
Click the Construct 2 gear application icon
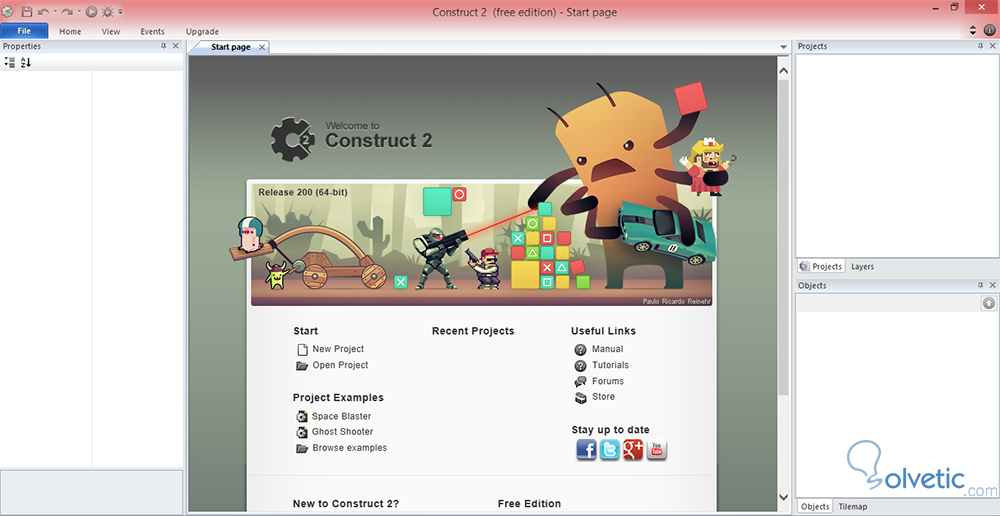[x=7, y=11]
